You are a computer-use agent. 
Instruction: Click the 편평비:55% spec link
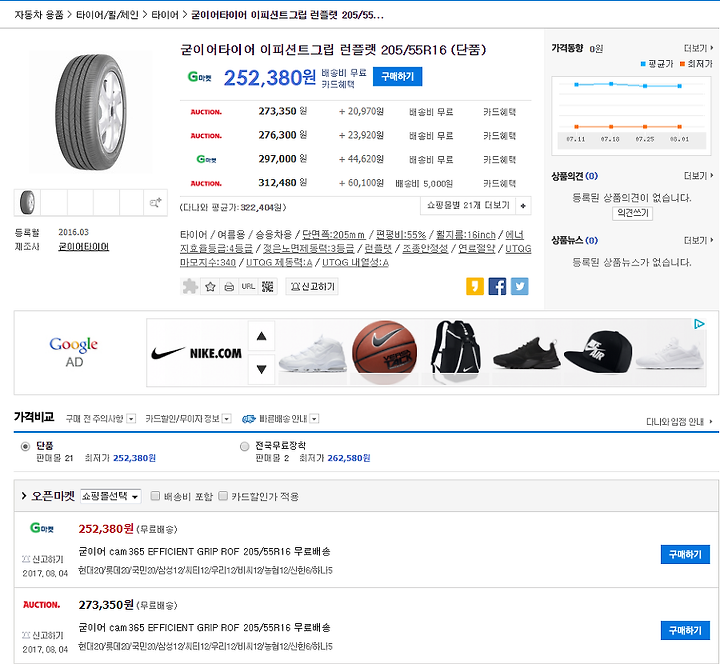coord(401,235)
